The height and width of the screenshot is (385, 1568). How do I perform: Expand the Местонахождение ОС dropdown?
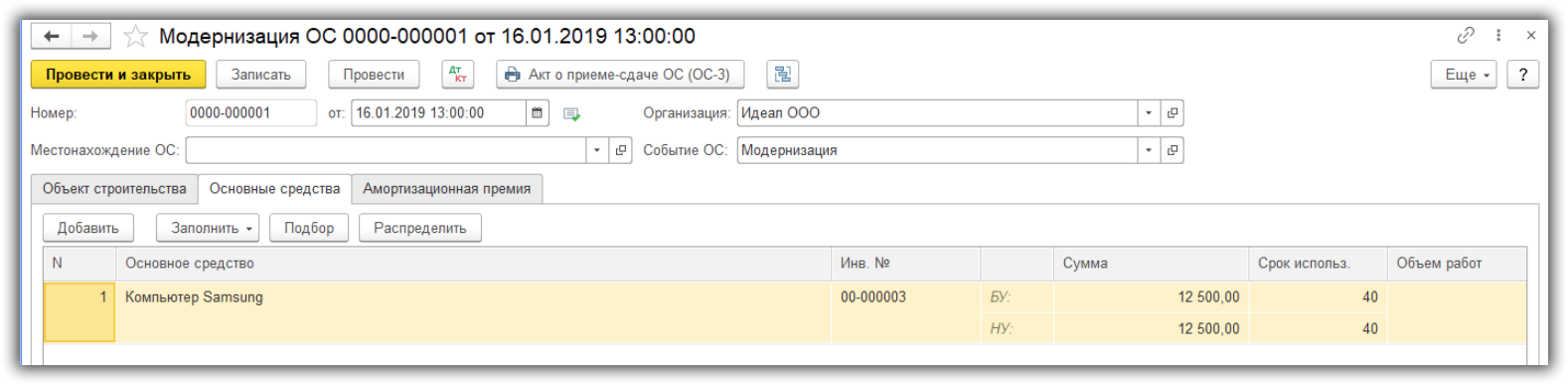coord(597,150)
